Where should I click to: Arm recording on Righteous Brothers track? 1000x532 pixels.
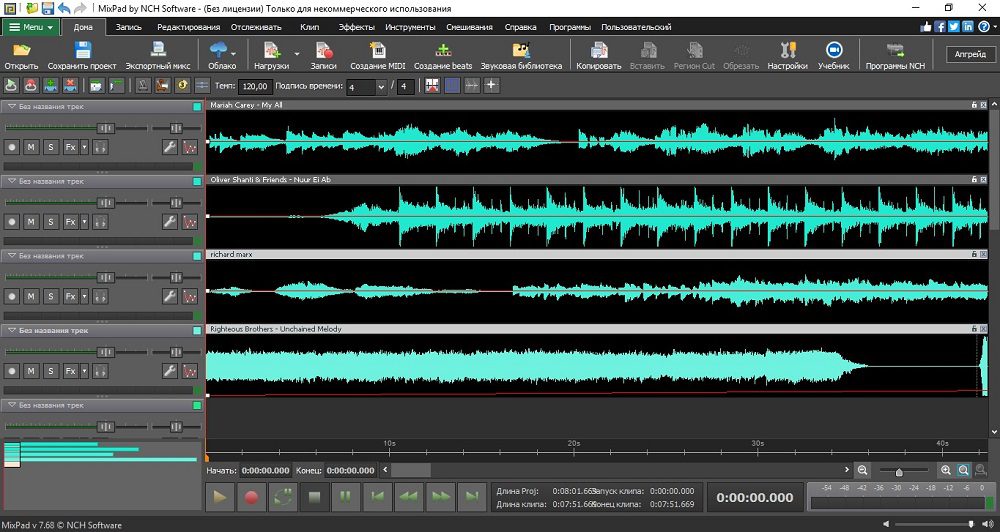click(11, 371)
